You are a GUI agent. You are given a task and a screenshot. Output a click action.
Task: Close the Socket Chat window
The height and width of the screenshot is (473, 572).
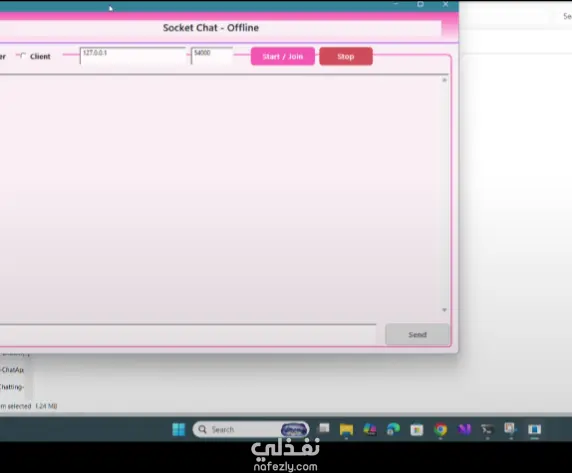[445, 4]
